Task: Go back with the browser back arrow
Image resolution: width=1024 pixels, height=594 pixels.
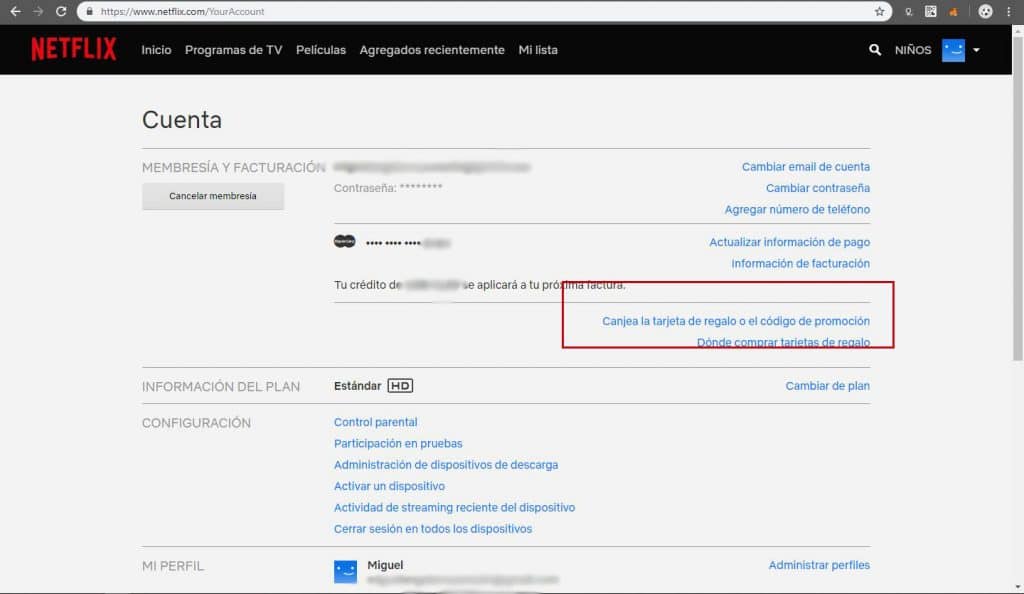Action: tap(16, 11)
